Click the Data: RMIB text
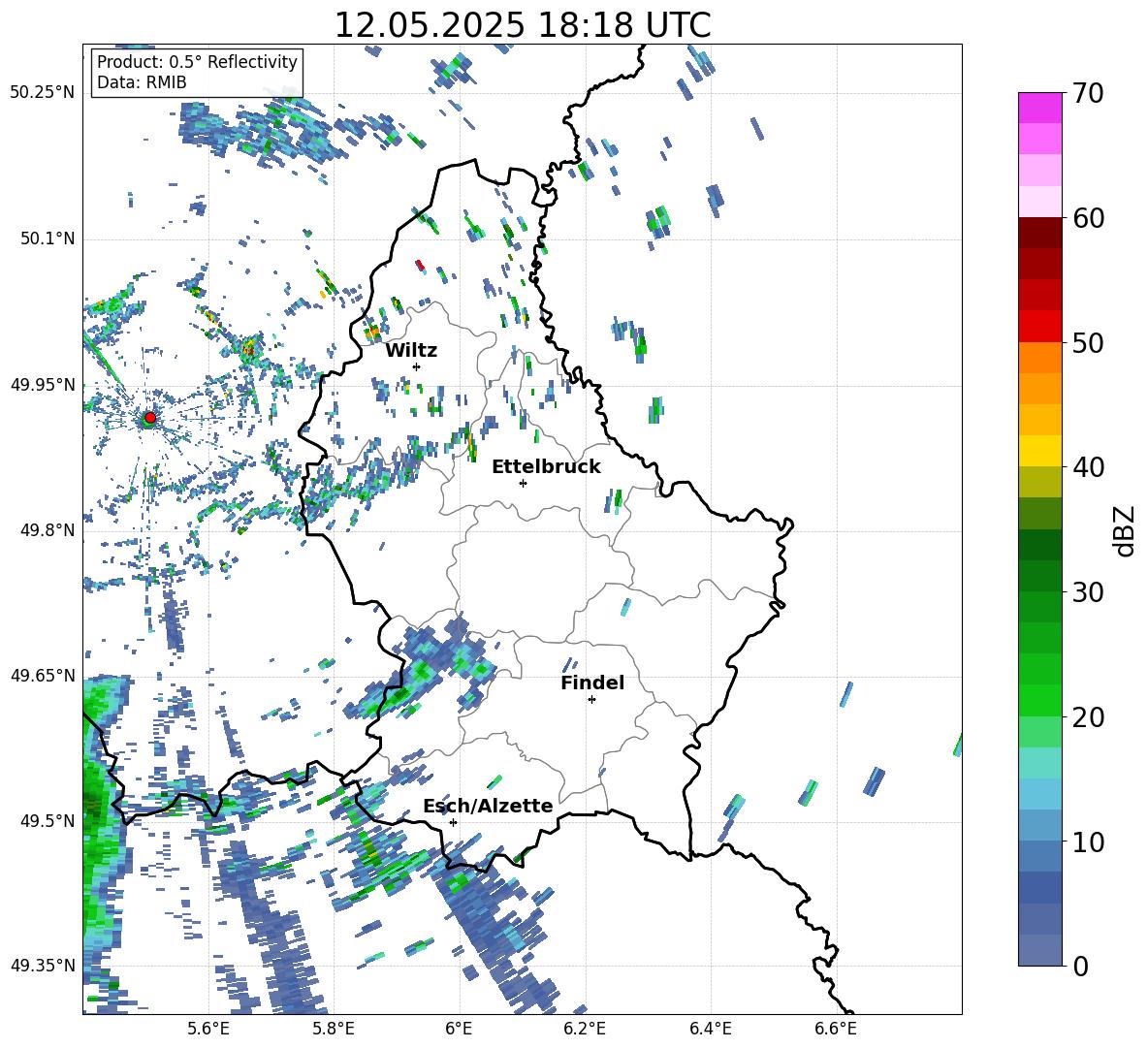1148x1048 pixels. pos(142,82)
